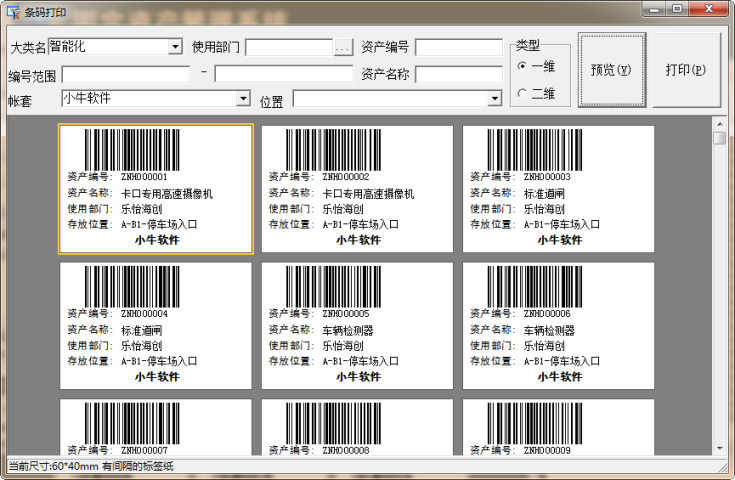The image size is (735, 480).
Task: Select the 二维 radio button
Action: tap(522, 93)
